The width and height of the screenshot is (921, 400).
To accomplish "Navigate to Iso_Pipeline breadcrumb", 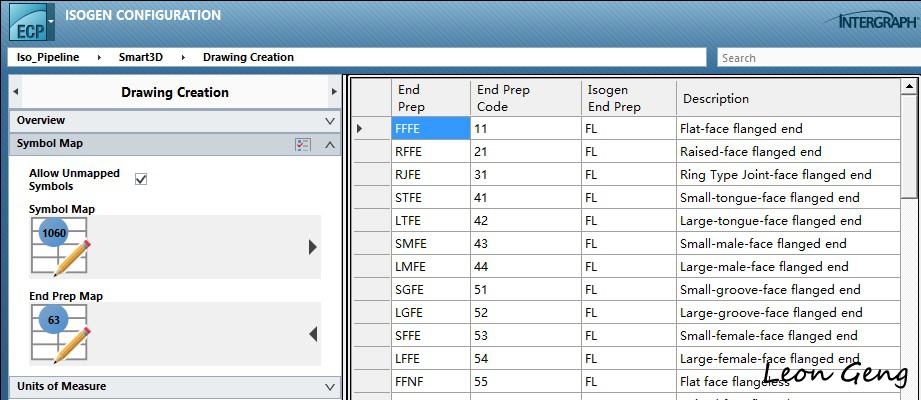I will pyautogui.click(x=48, y=57).
